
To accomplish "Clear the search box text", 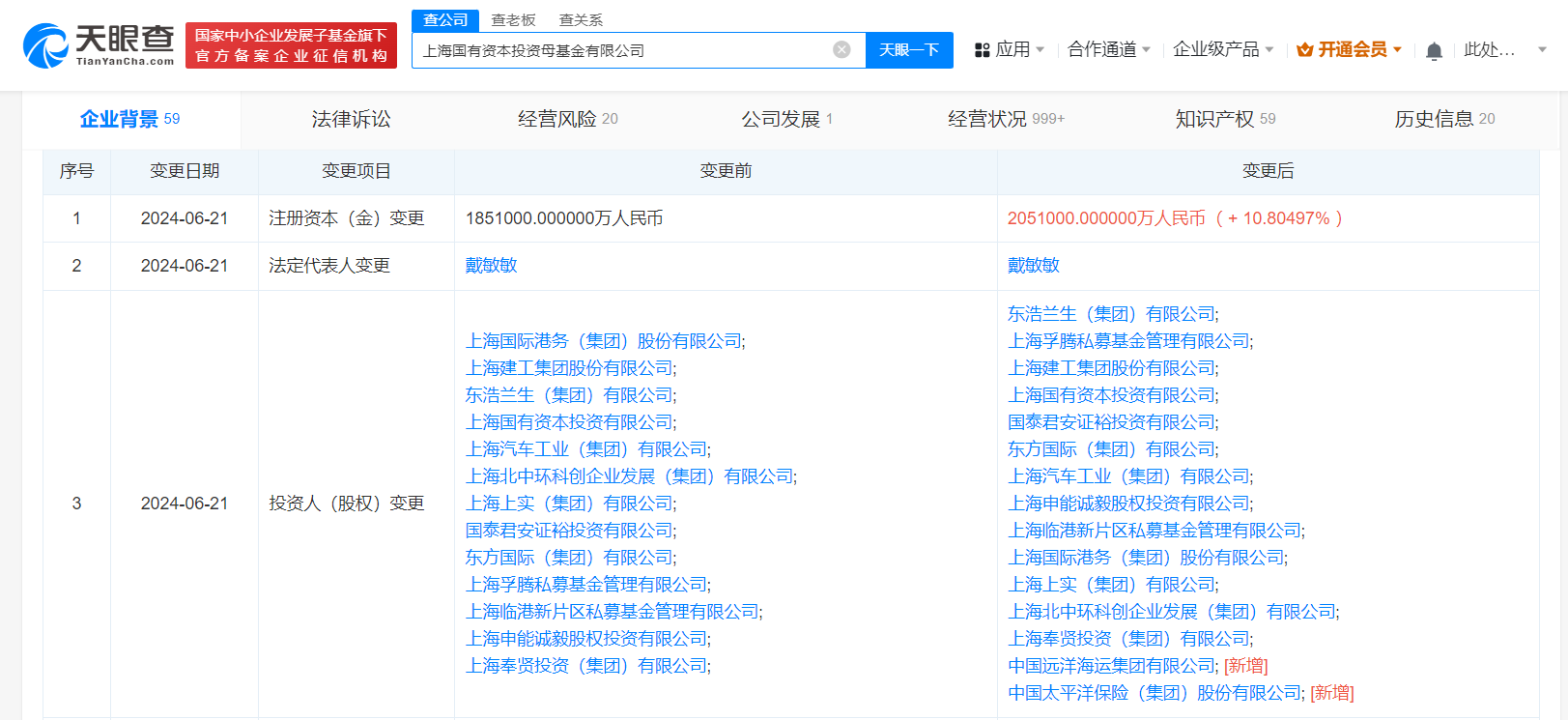I will [841, 49].
